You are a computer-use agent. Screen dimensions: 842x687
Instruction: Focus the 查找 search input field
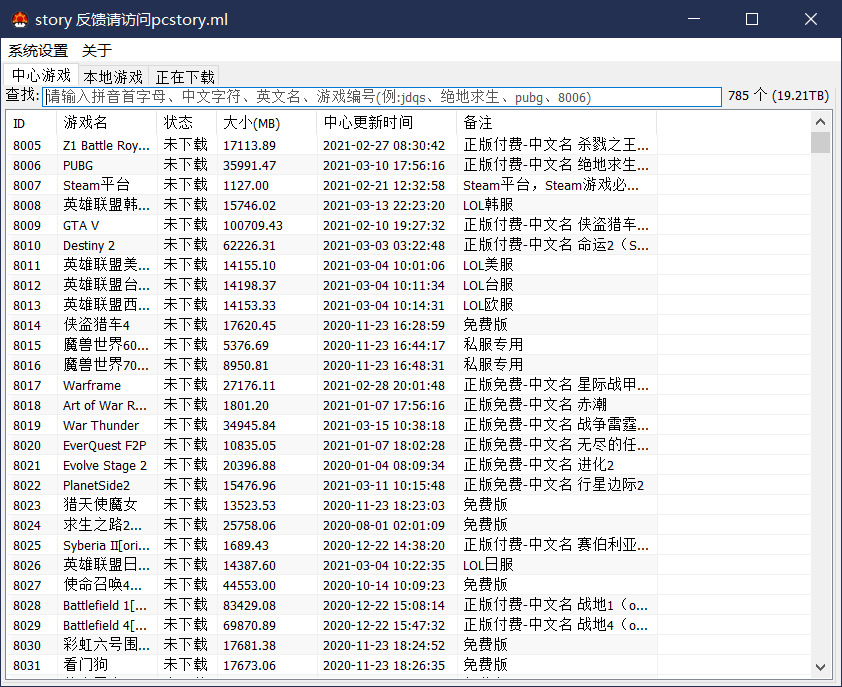(x=381, y=97)
